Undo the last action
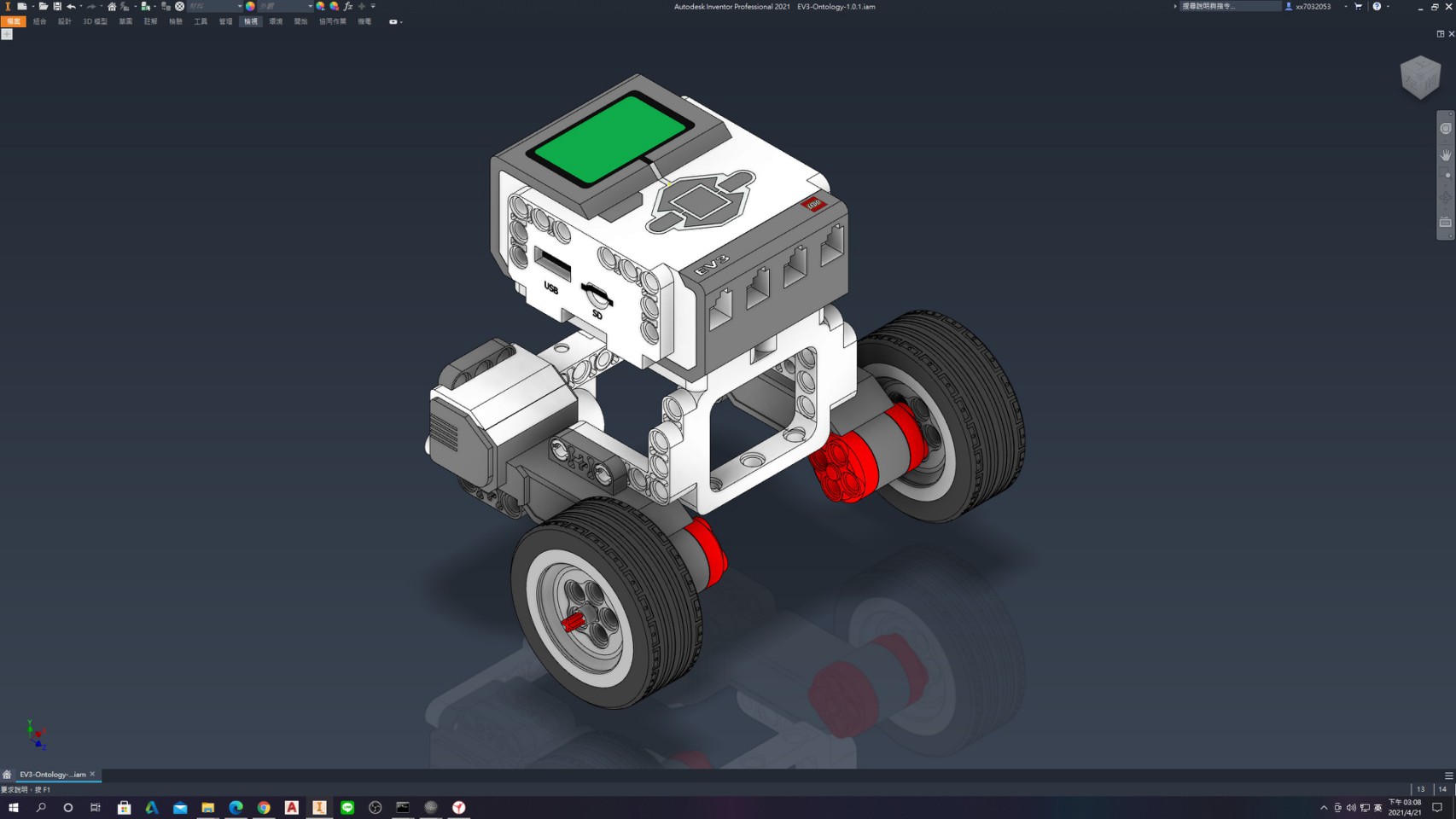1456x819 pixels. click(x=72, y=6)
